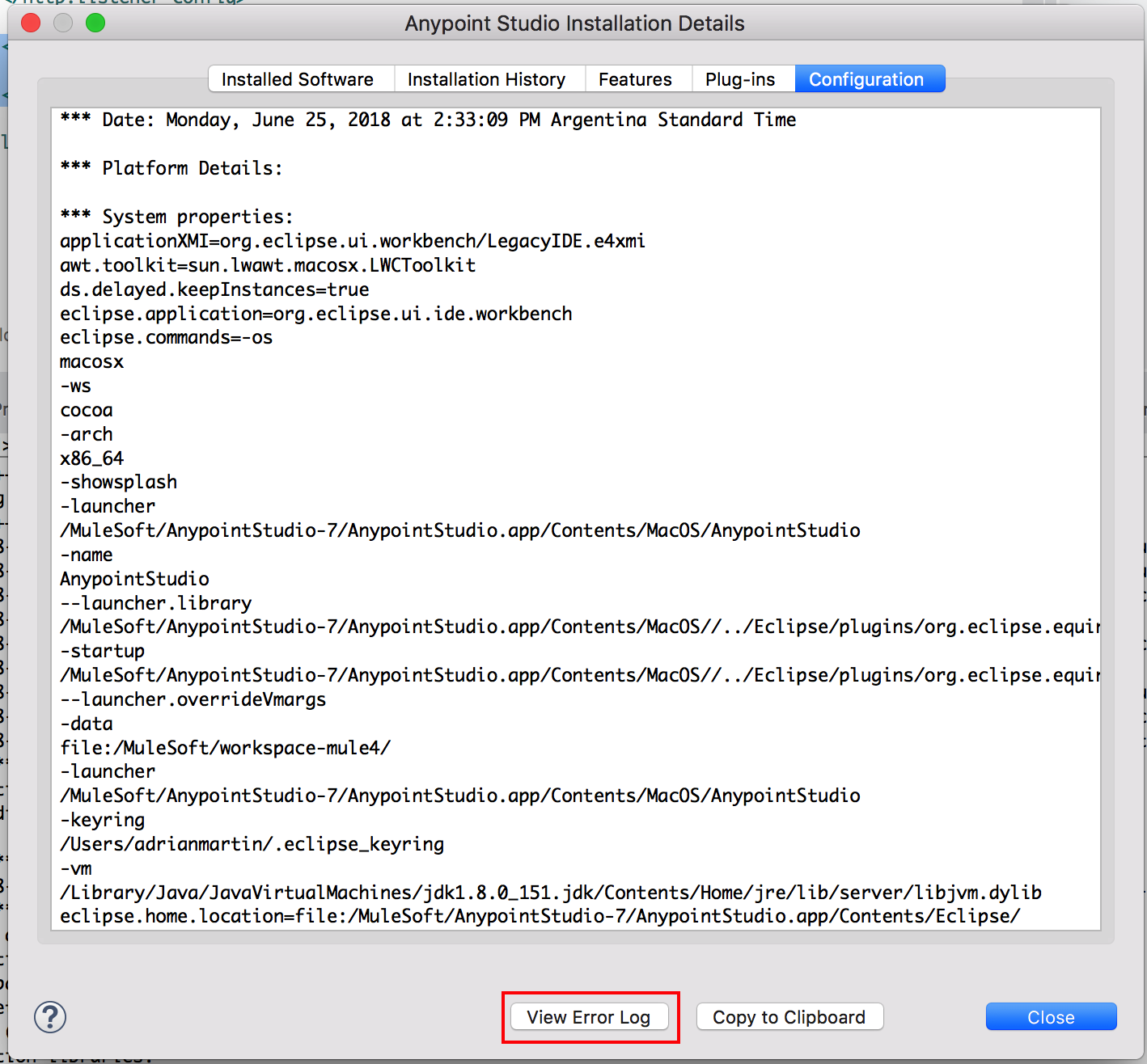Close the dialog with the red traffic light

pos(31,23)
